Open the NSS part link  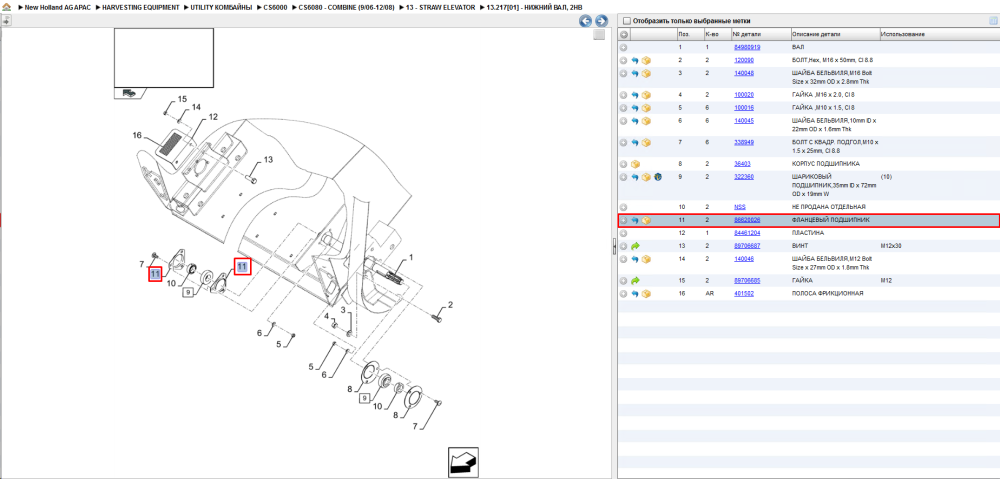click(x=740, y=207)
